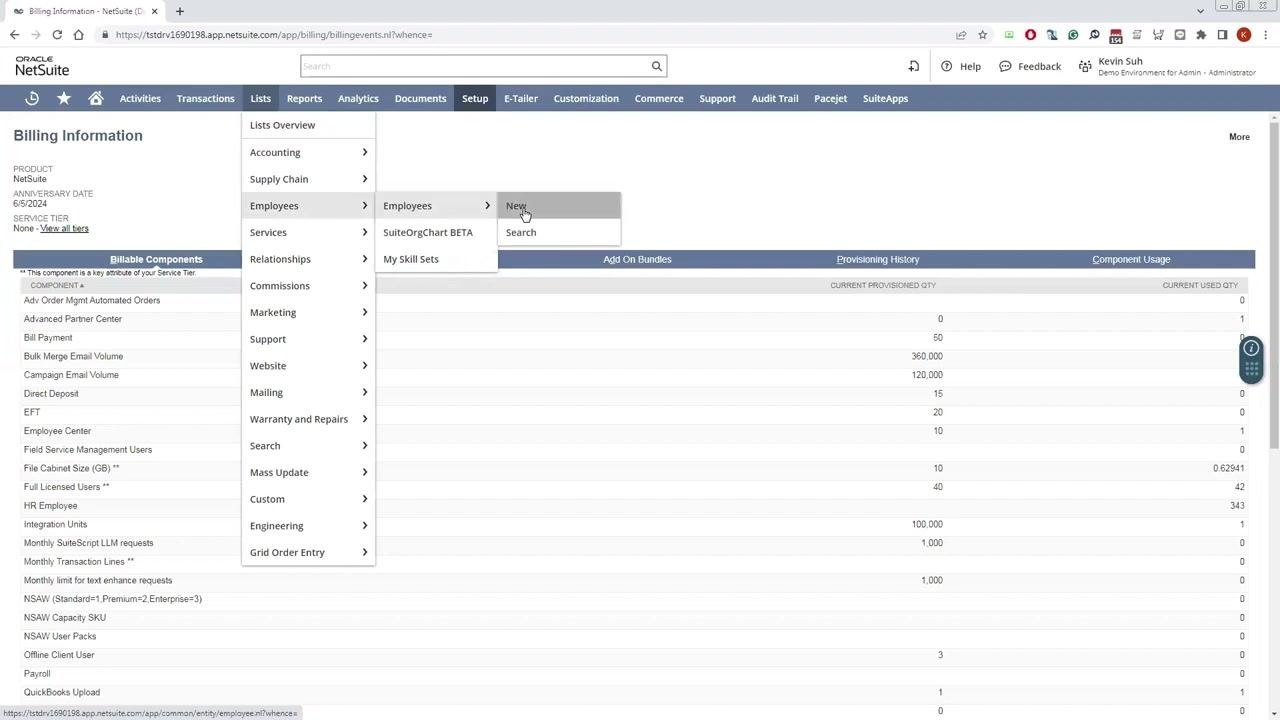This screenshot has width=1280, height=720.
Task: Click the global search magnifier icon
Action: [657, 66]
